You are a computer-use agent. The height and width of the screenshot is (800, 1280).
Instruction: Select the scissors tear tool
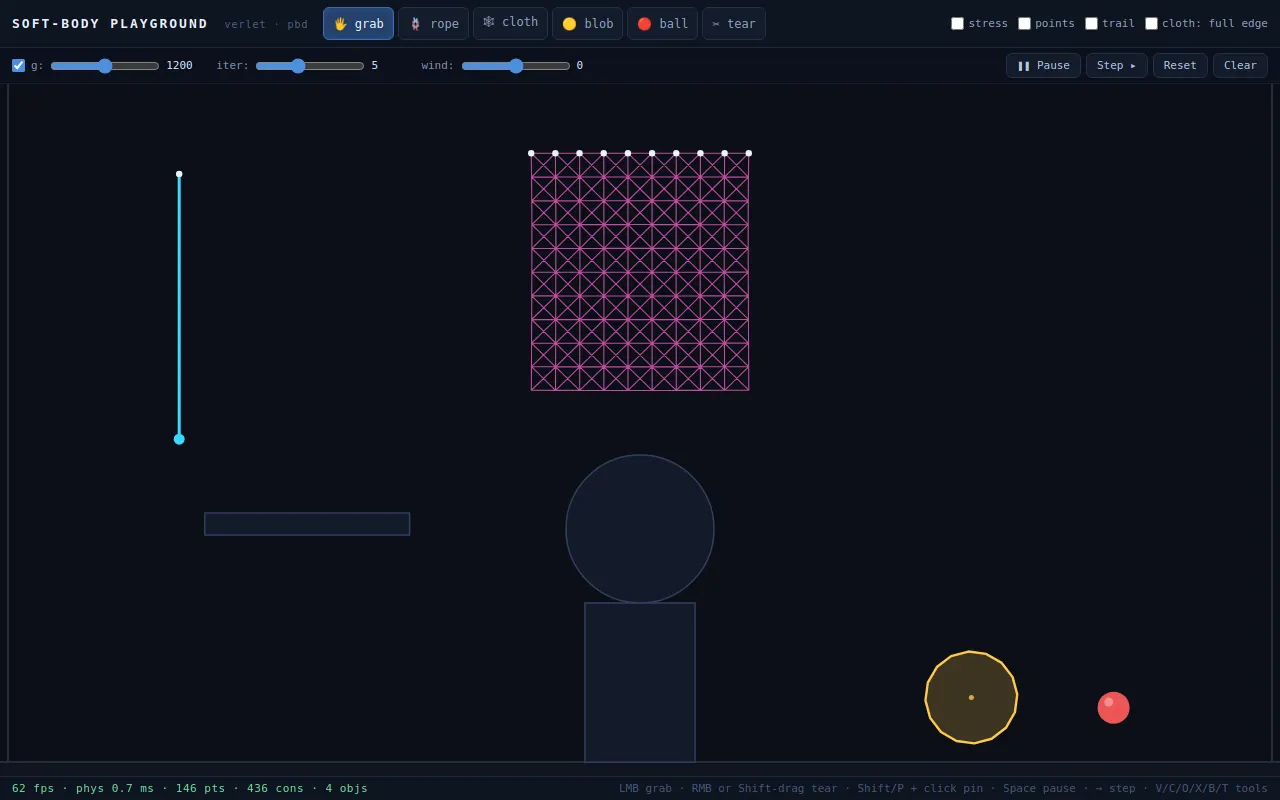734,24
